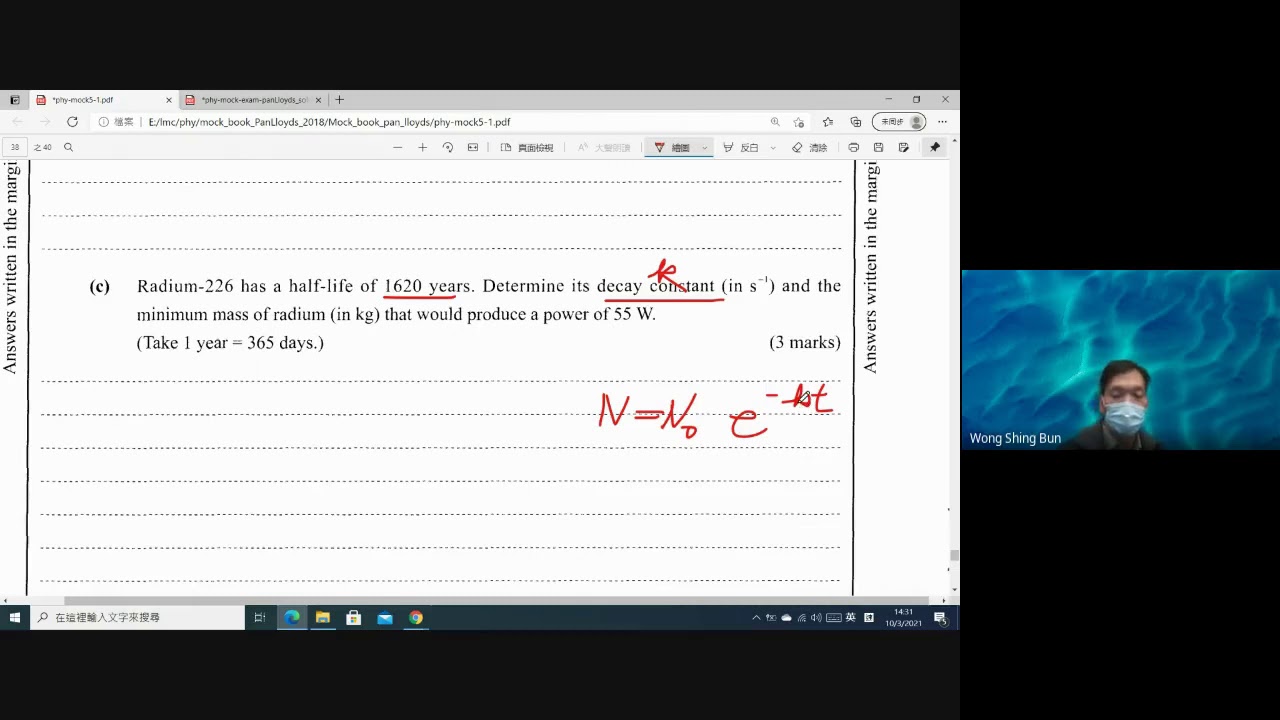The image size is (1280, 720).
Task: Switch to the phy-mock5-1.pdf tab
Action: point(103,100)
